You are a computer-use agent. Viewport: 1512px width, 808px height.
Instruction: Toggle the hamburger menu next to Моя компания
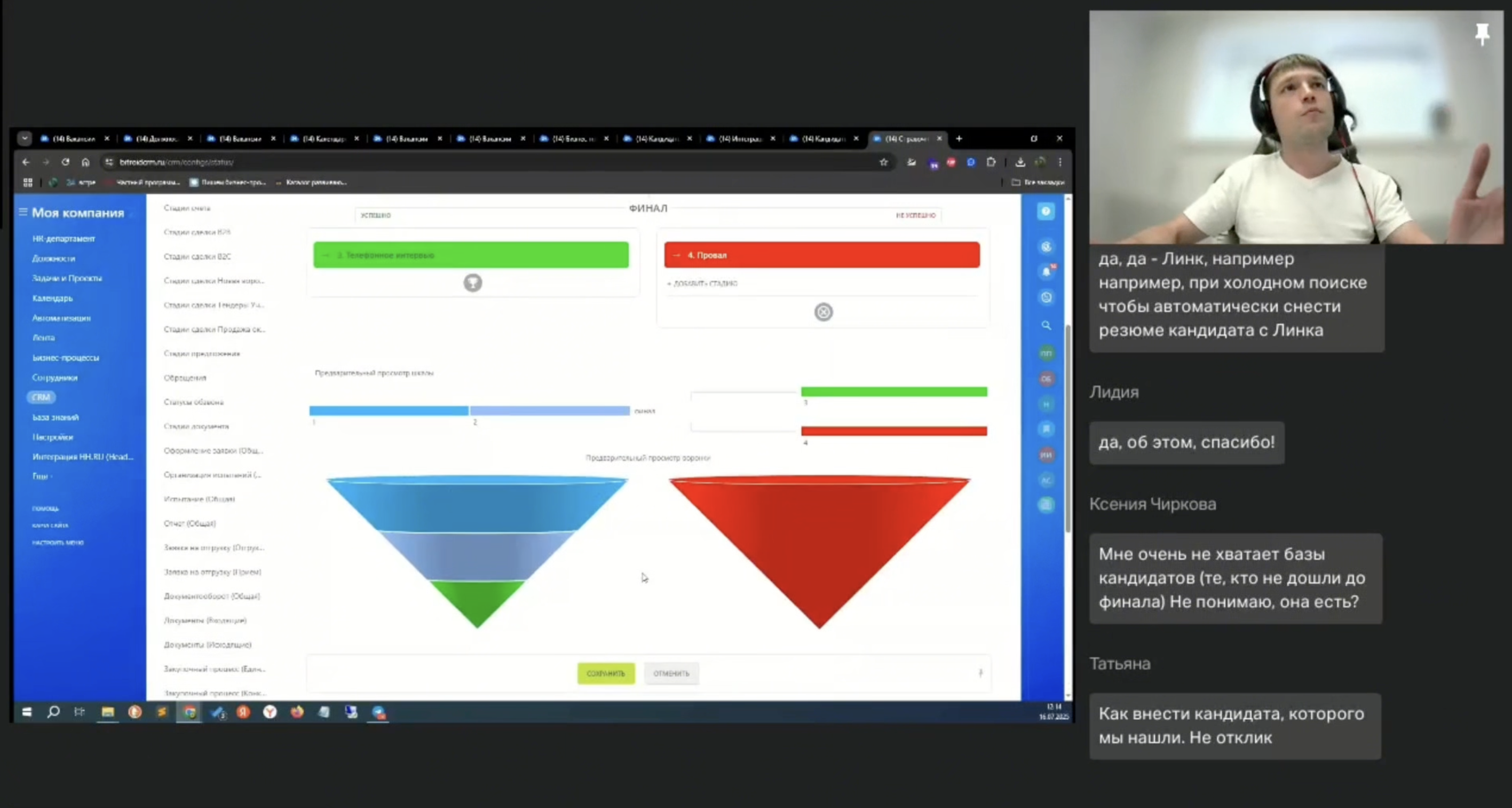[x=23, y=212]
